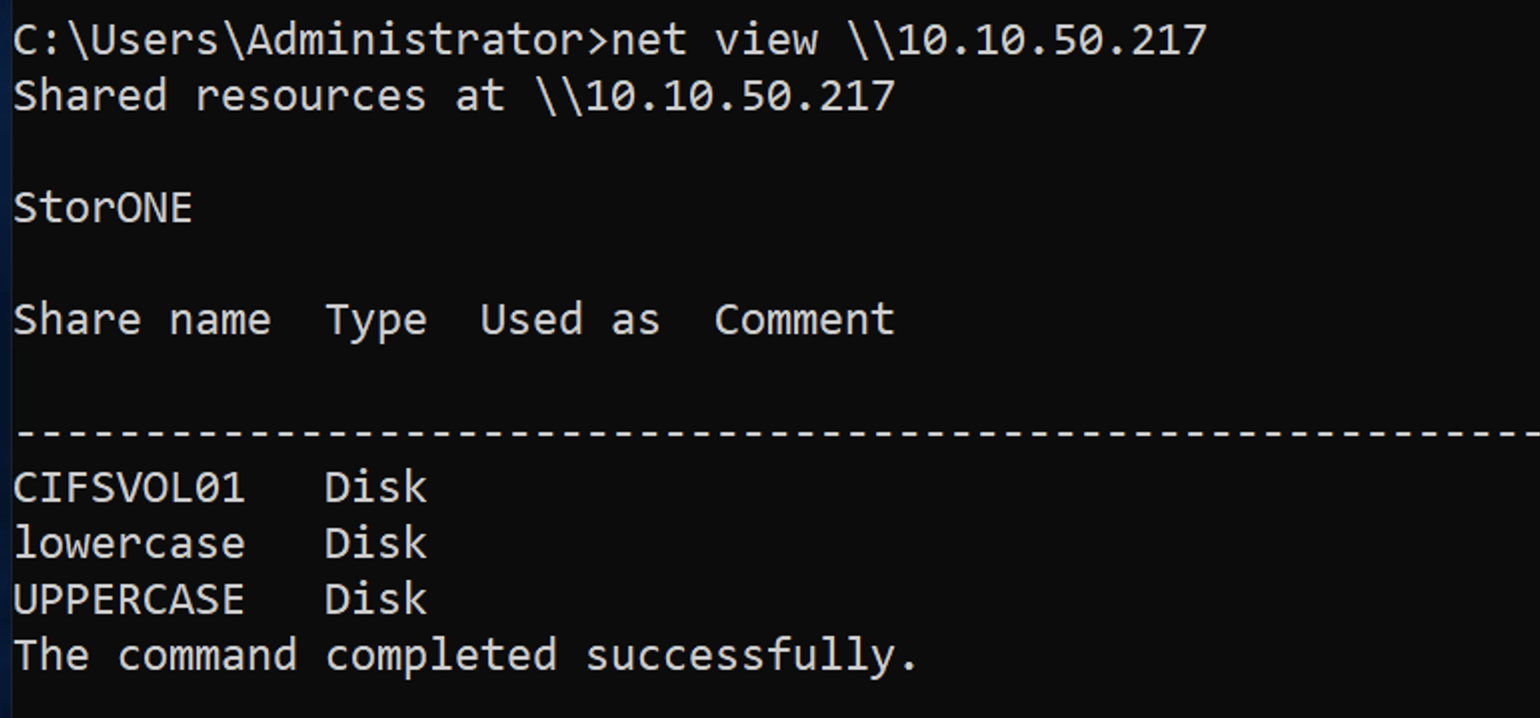This screenshot has height=718, width=1540.
Task: Click Disk type next to UPPERCASE
Action: coord(376,599)
